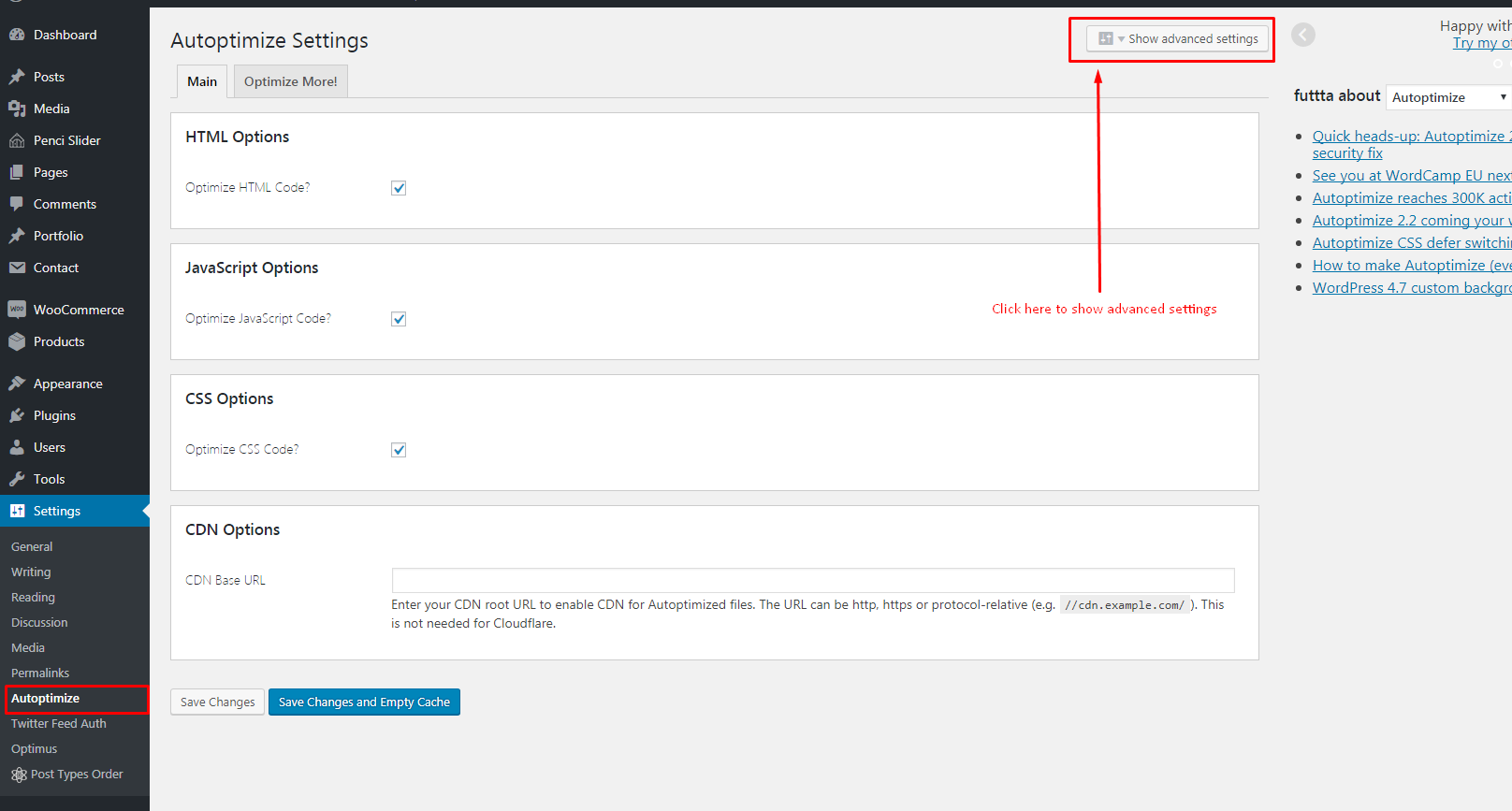Click the Users person icon
This screenshot has width=1512, height=811.
pyautogui.click(x=17, y=447)
